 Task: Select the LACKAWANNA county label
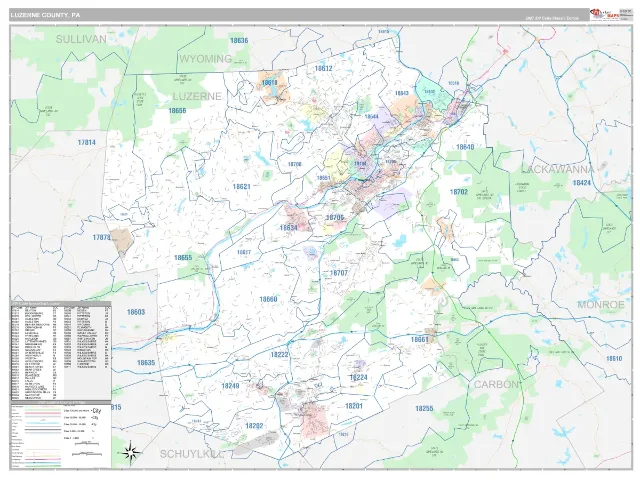(x=558, y=169)
